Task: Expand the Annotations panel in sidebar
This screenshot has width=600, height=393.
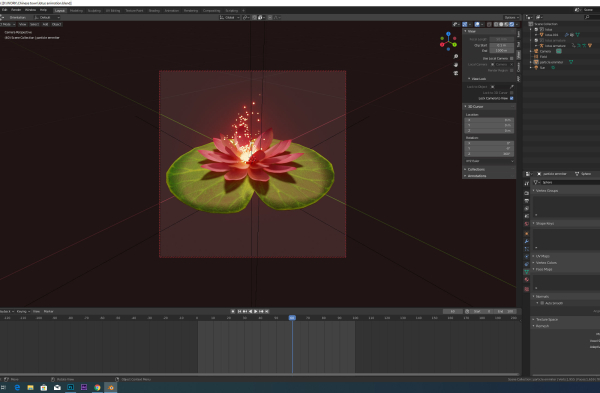Action: (466, 176)
